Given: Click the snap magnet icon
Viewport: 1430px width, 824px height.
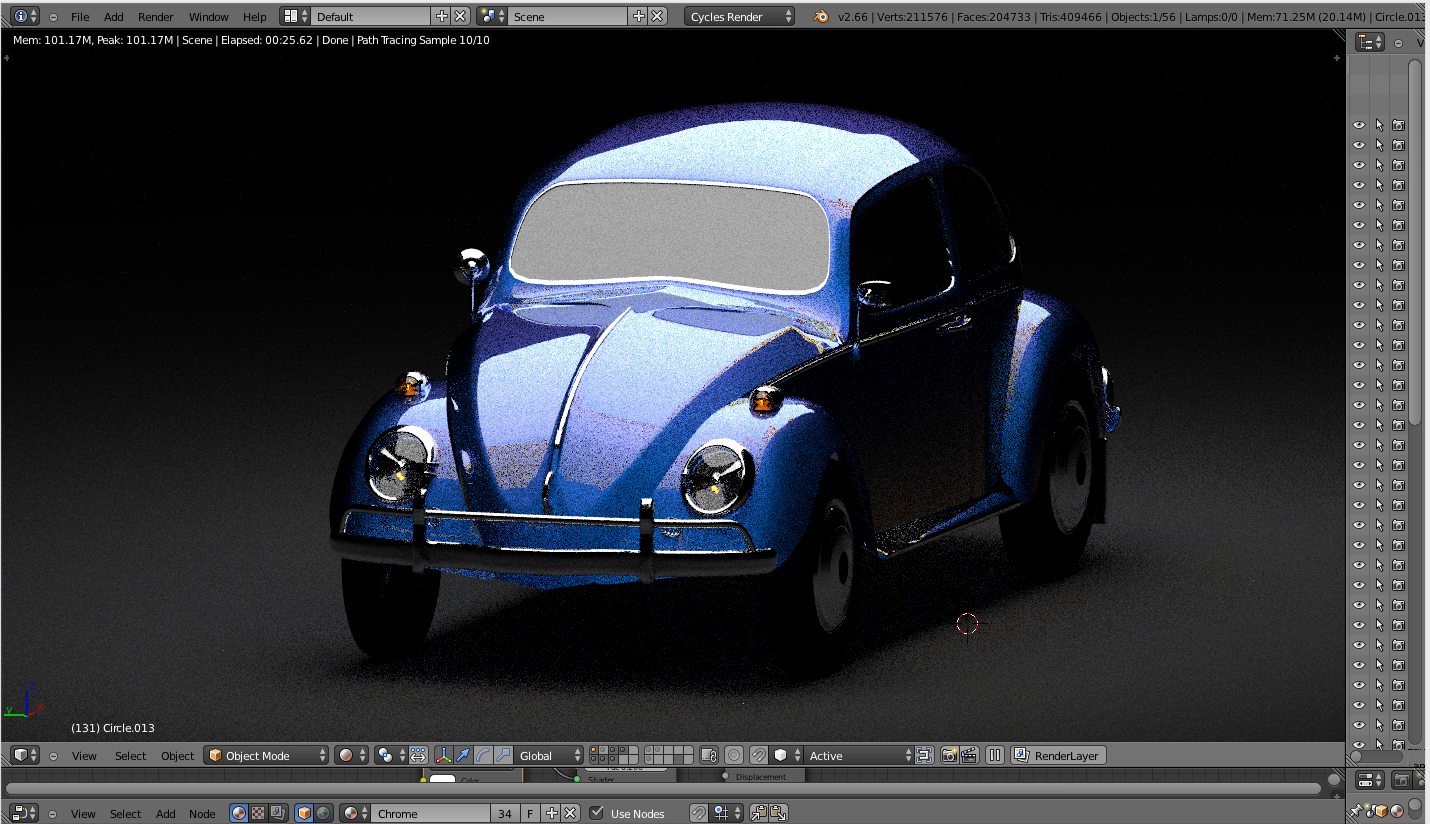Looking at the screenshot, I should (x=759, y=755).
